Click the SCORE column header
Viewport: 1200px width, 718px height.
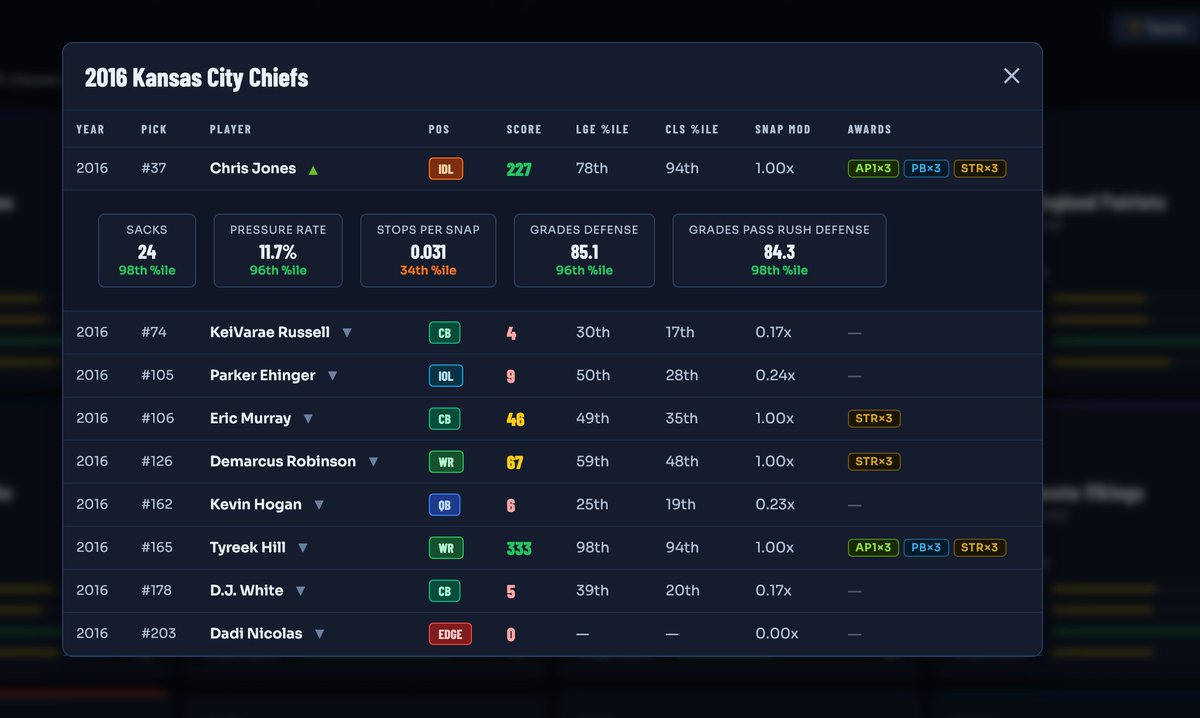click(524, 129)
